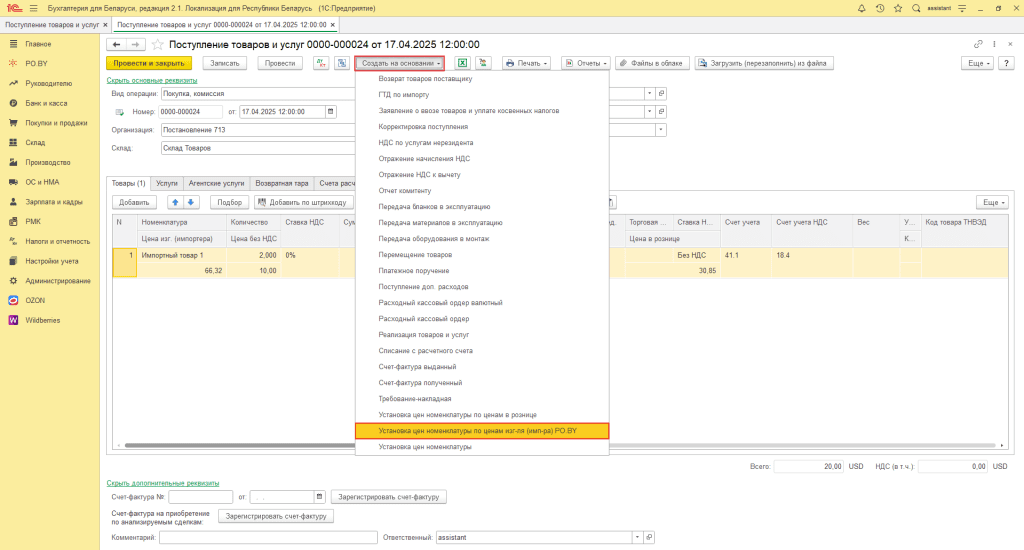Open the Возвратная тара tab
The width and height of the screenshot is (1024, 550).
[281, 184]
